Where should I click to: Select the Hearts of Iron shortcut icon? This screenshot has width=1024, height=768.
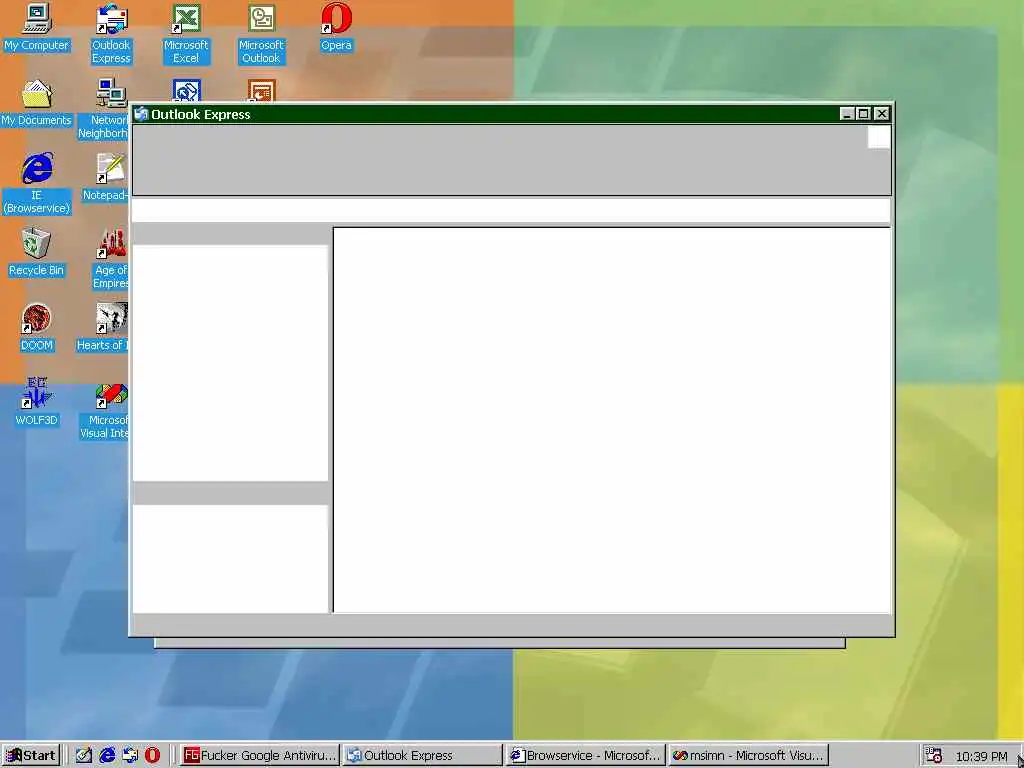click(x=103, y=328)
